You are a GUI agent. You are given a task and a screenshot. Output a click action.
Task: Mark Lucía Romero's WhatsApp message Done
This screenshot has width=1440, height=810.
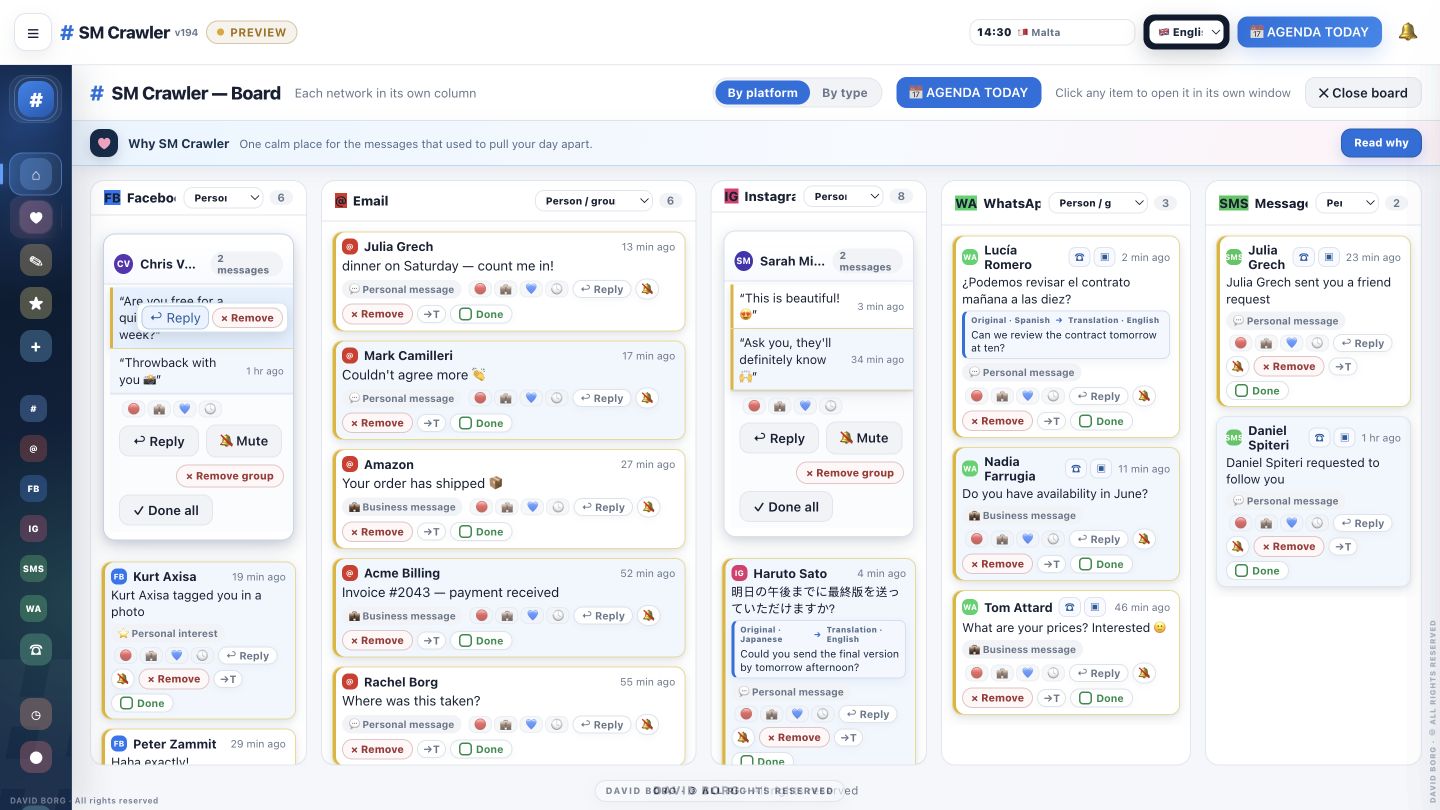1101,421
